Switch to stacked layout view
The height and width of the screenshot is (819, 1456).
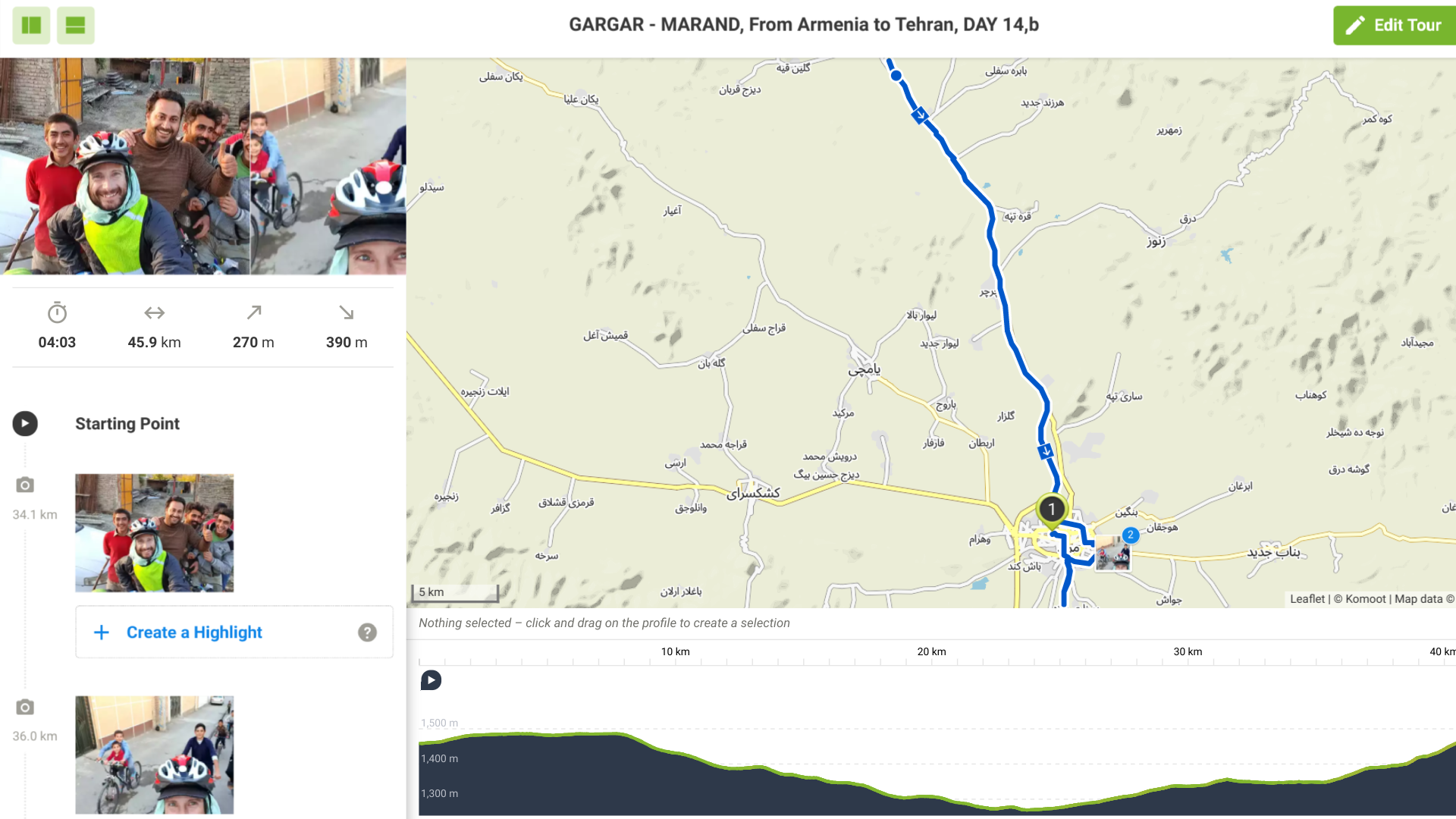pos(75,25)
